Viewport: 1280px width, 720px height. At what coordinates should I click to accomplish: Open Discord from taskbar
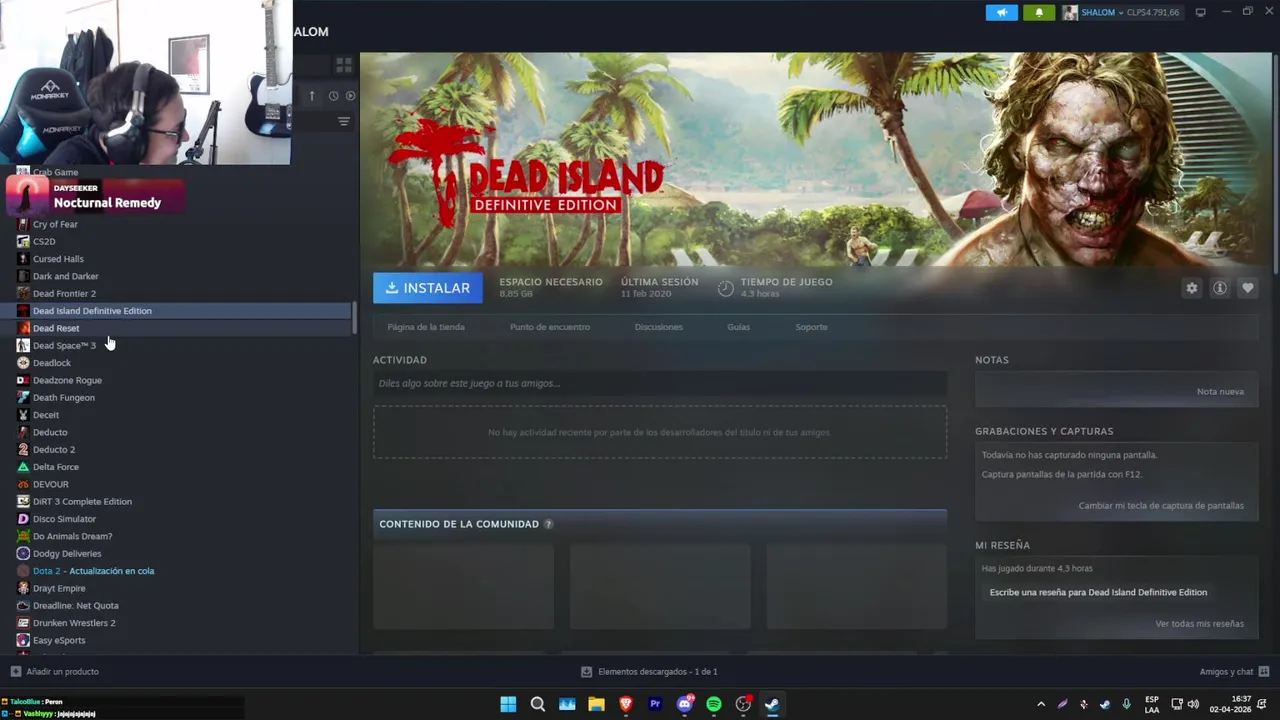pyautogui.click(x=685, y=704)
